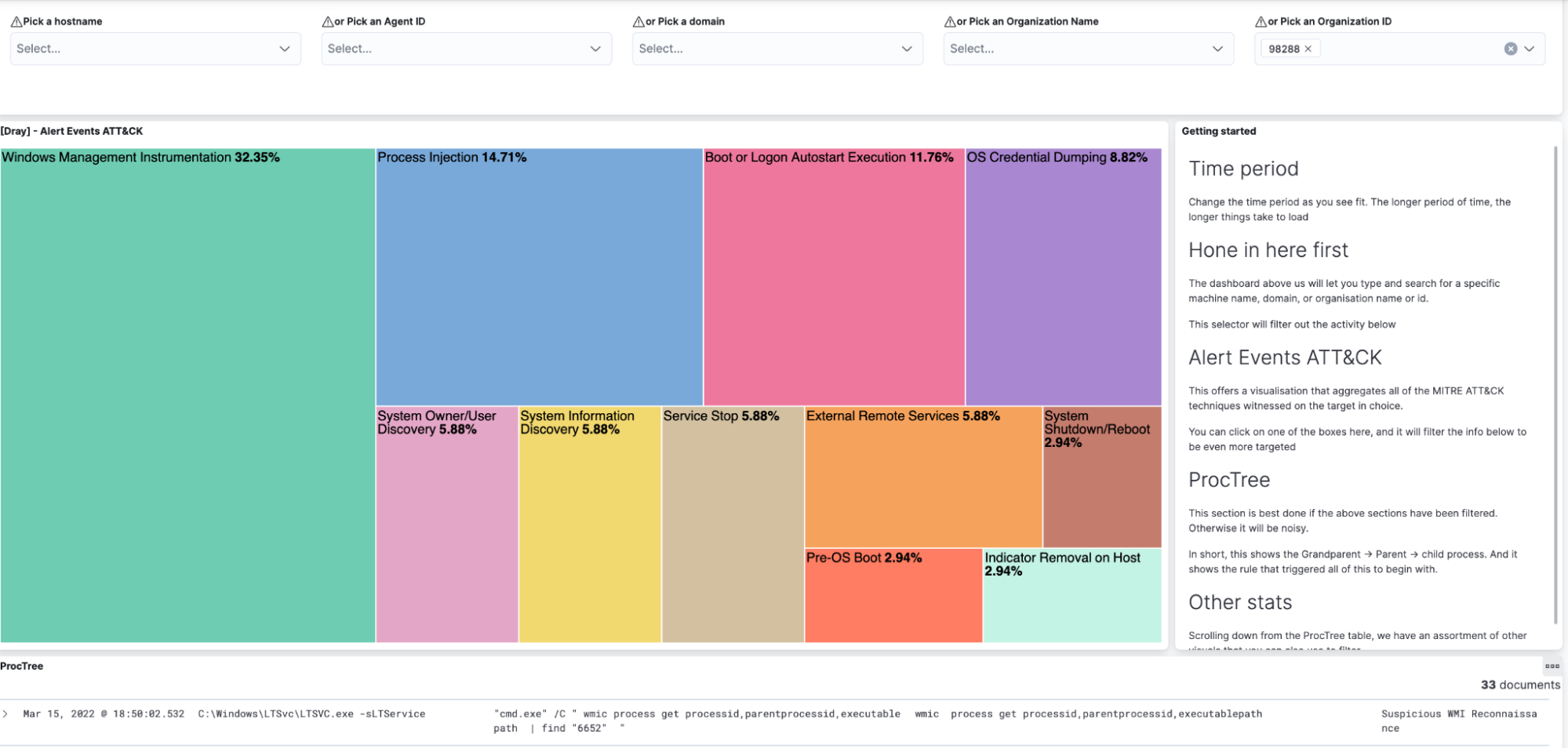Open the domain dropdown
Screen dimensions: 1568x748
777,49
